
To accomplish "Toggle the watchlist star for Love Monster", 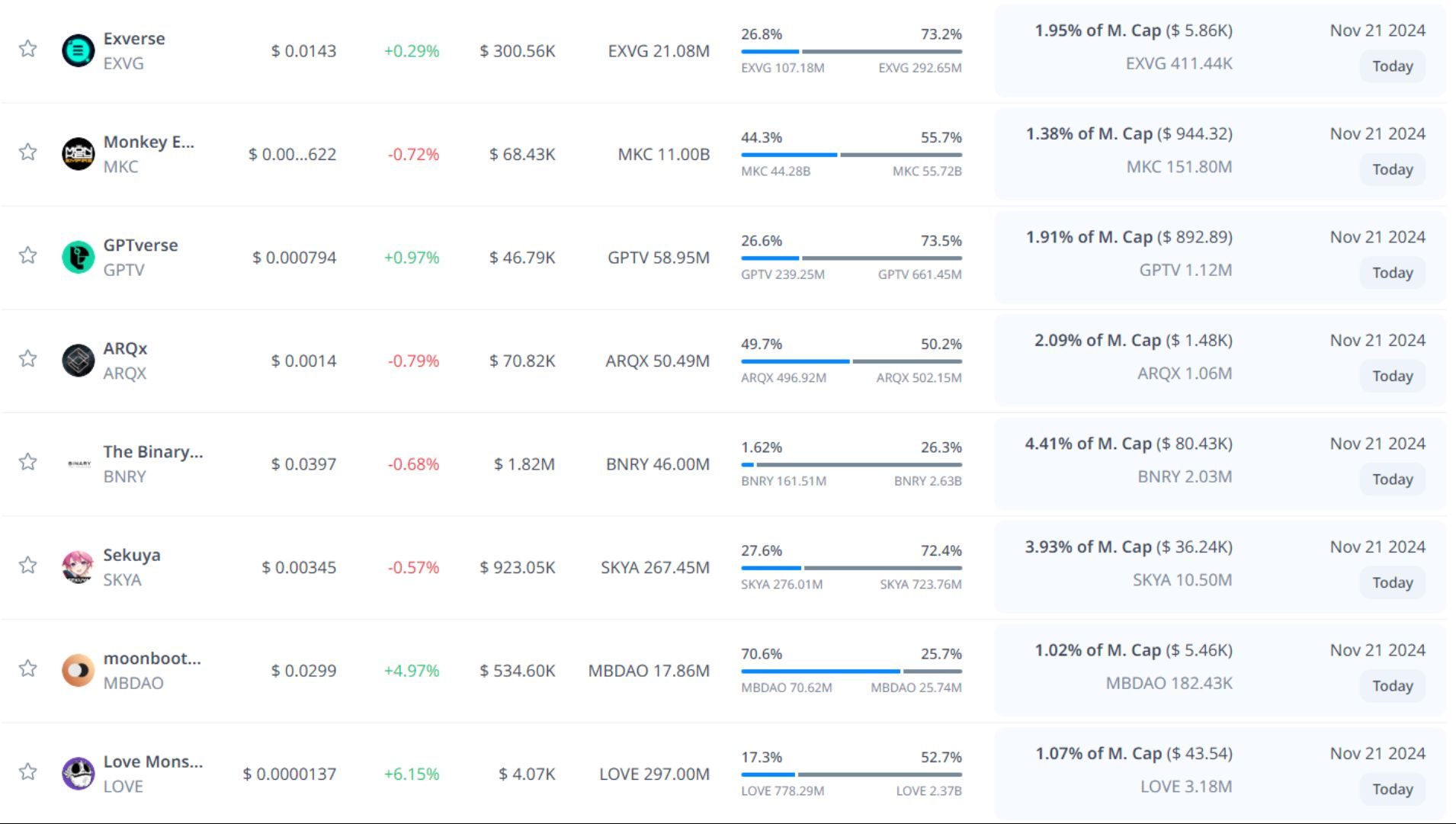I will click(x=28, y=771).
